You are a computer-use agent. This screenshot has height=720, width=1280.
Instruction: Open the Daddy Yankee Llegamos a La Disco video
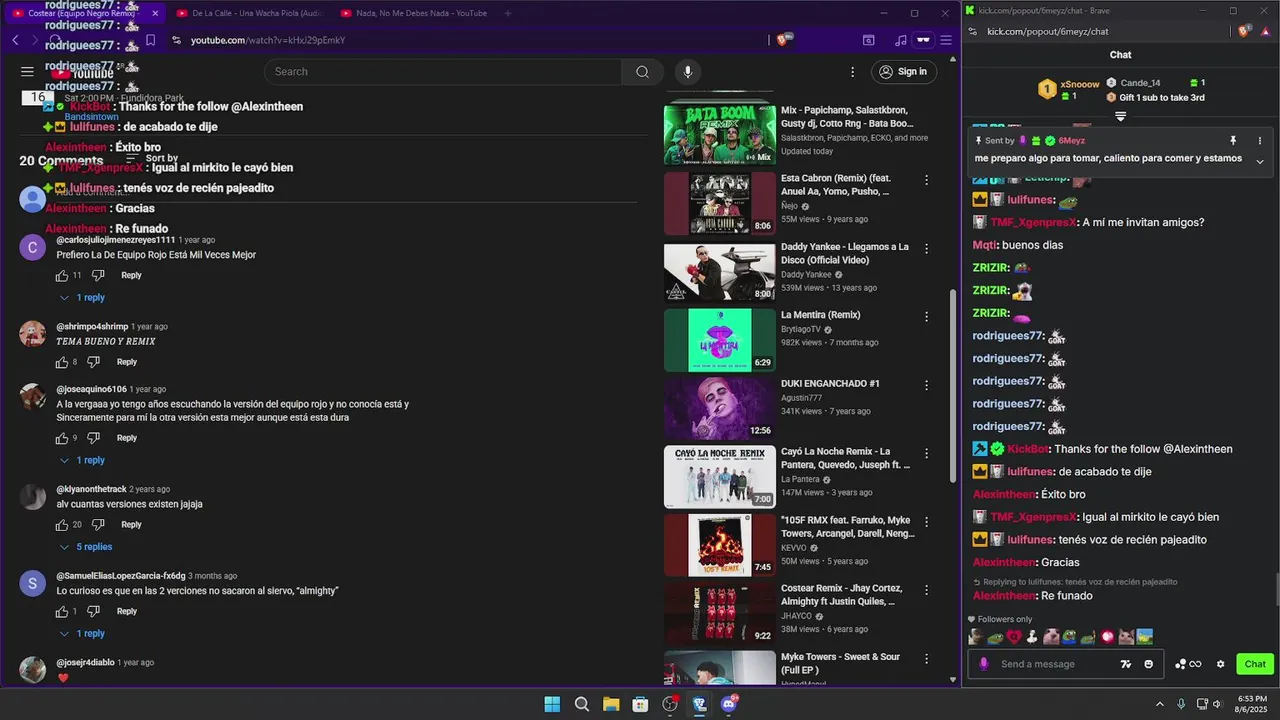coord(719,272)
